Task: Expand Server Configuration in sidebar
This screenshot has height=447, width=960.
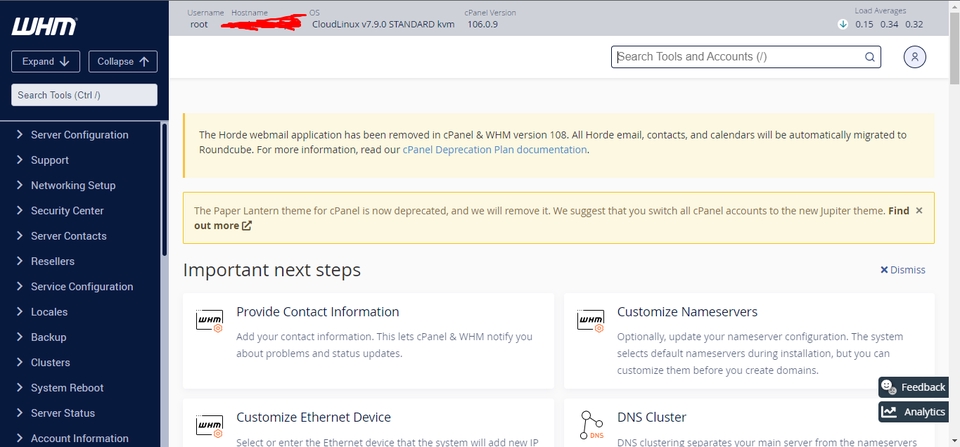Action: coord(80,135)
